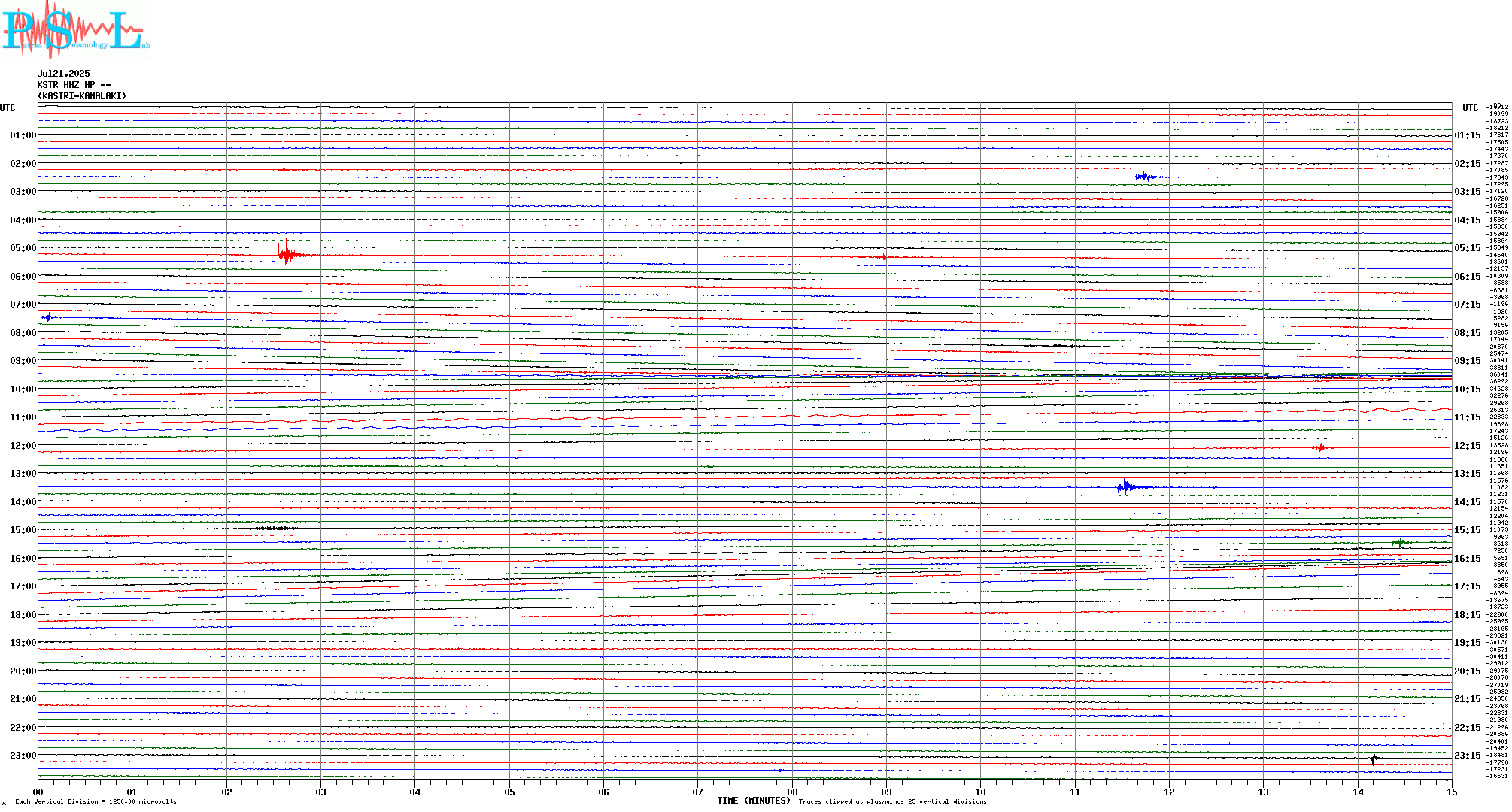
Task: Click minute 00 tick label on bottom axis
Action: (38, 792)
